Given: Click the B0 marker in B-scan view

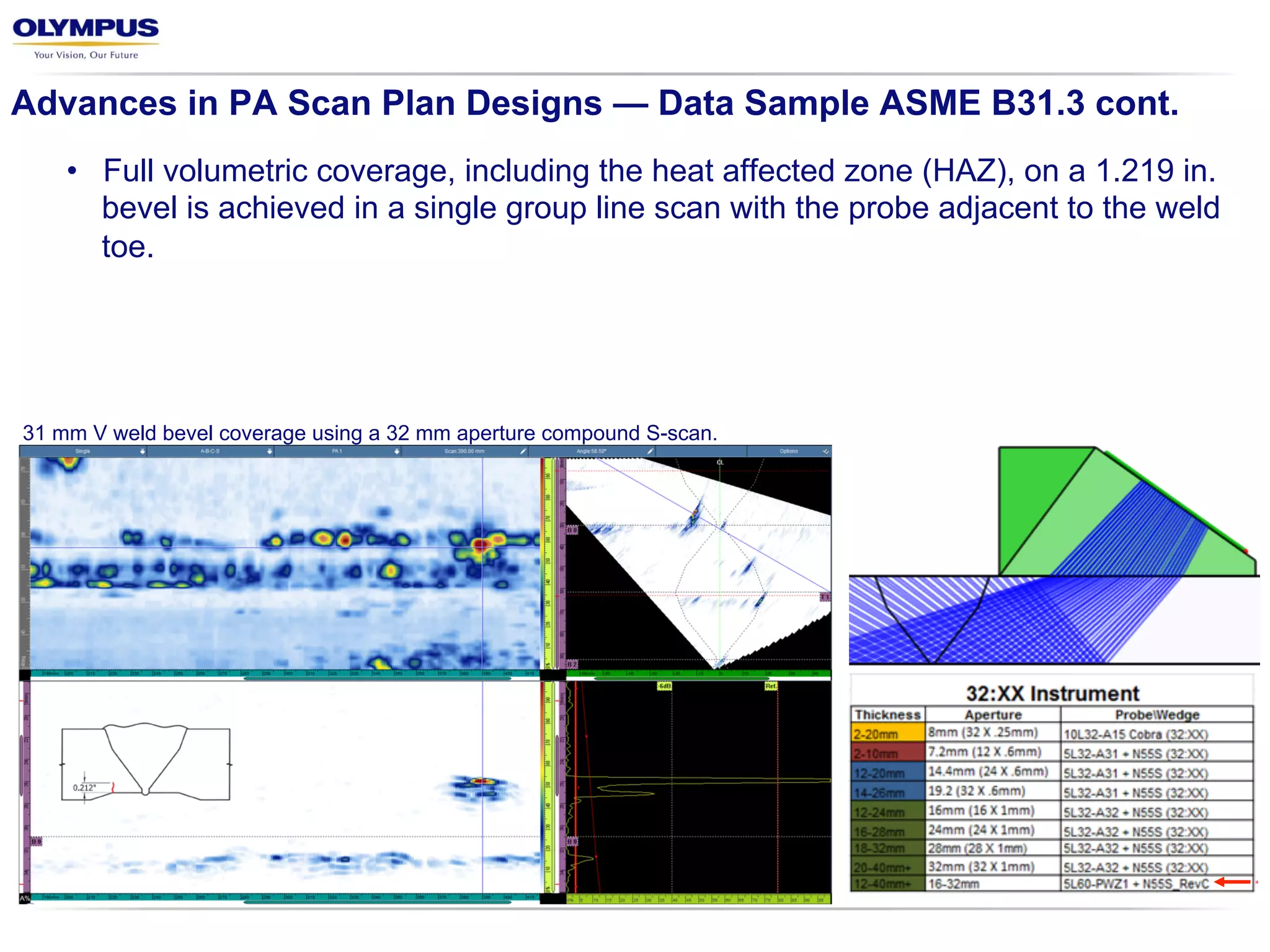Looking at the screenshot, I should (36, 841).
